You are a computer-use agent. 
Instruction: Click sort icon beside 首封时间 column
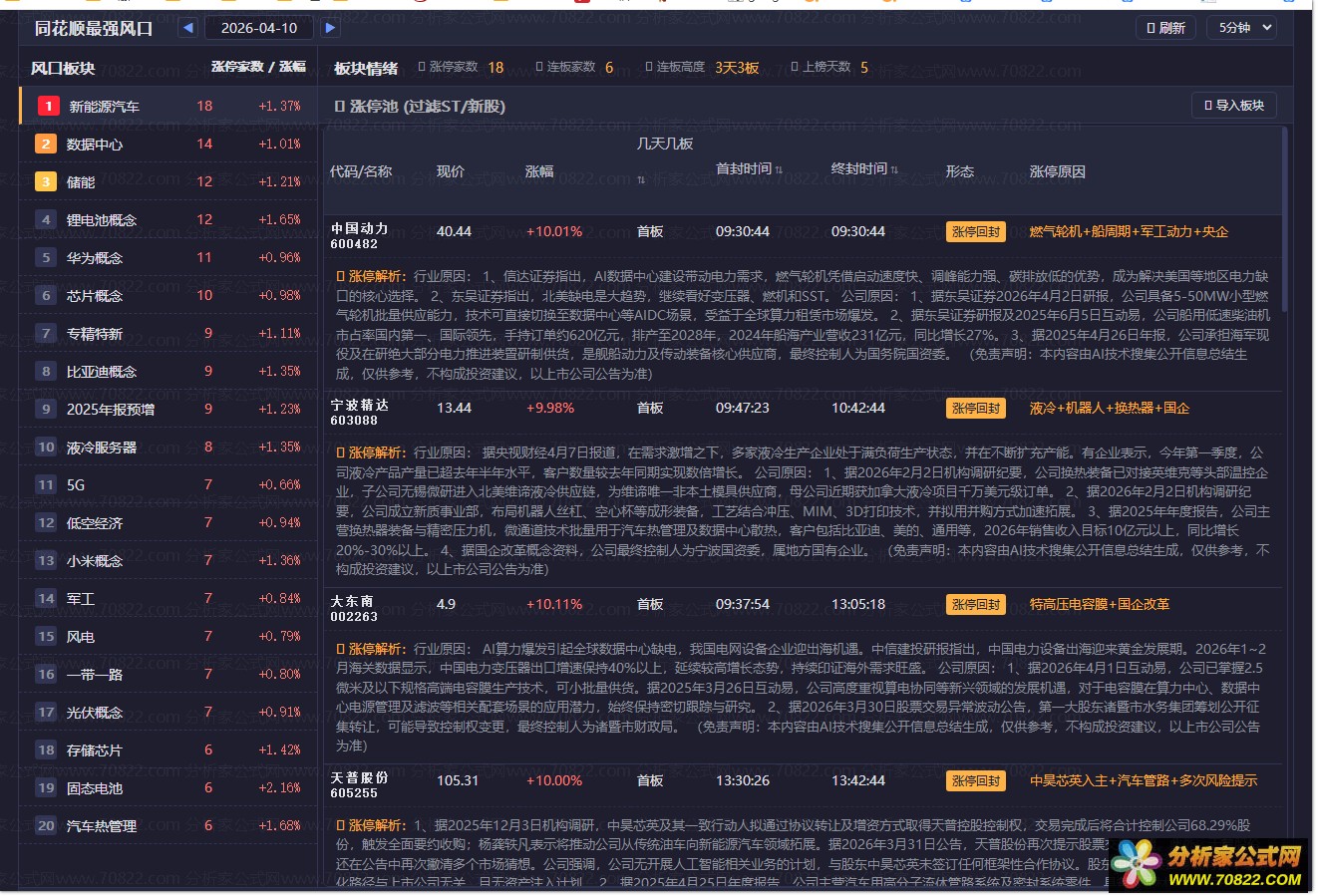click(x=779, y=170)
